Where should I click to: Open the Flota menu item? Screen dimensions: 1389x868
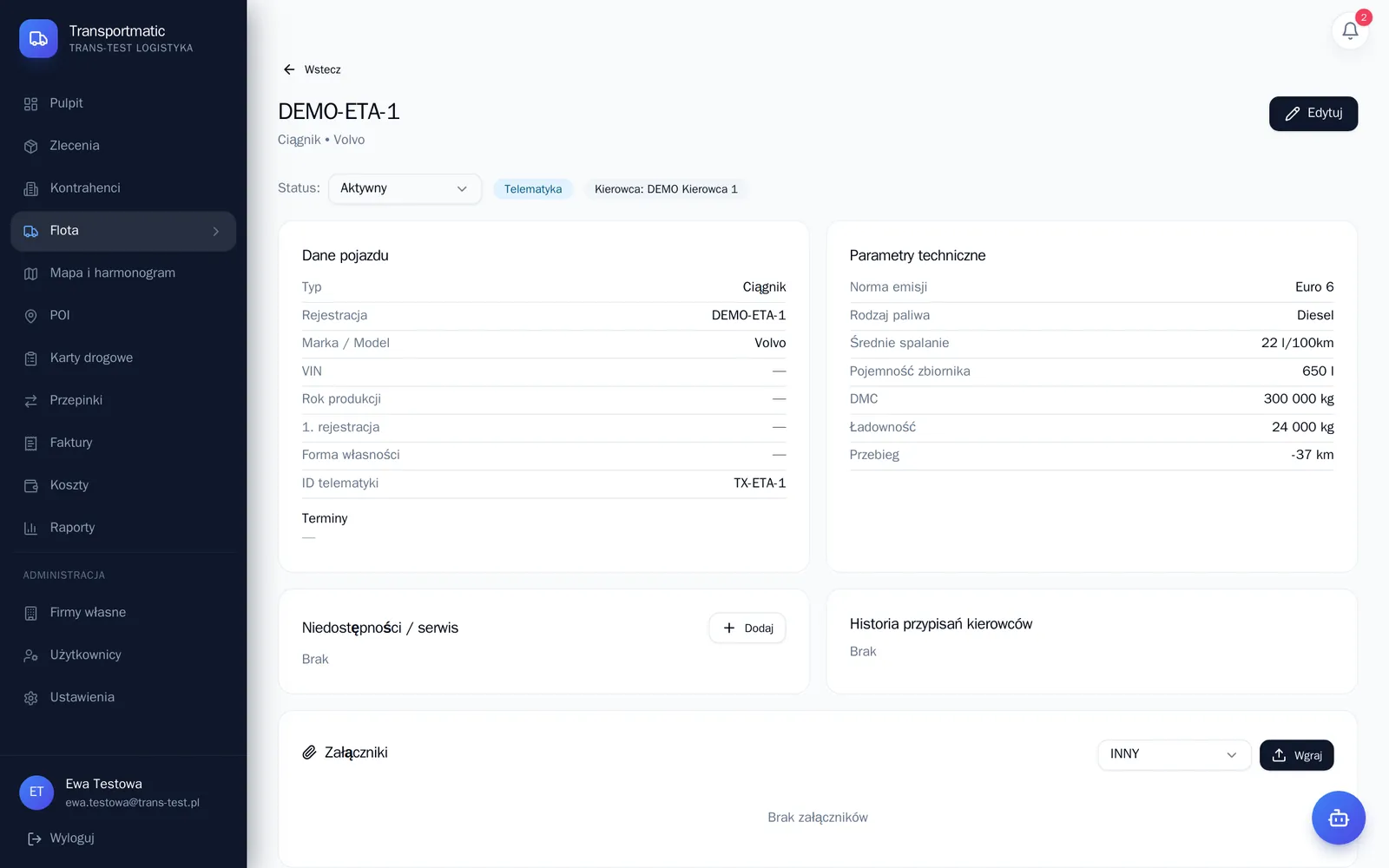pyautogui.click(x=123, y=231)
